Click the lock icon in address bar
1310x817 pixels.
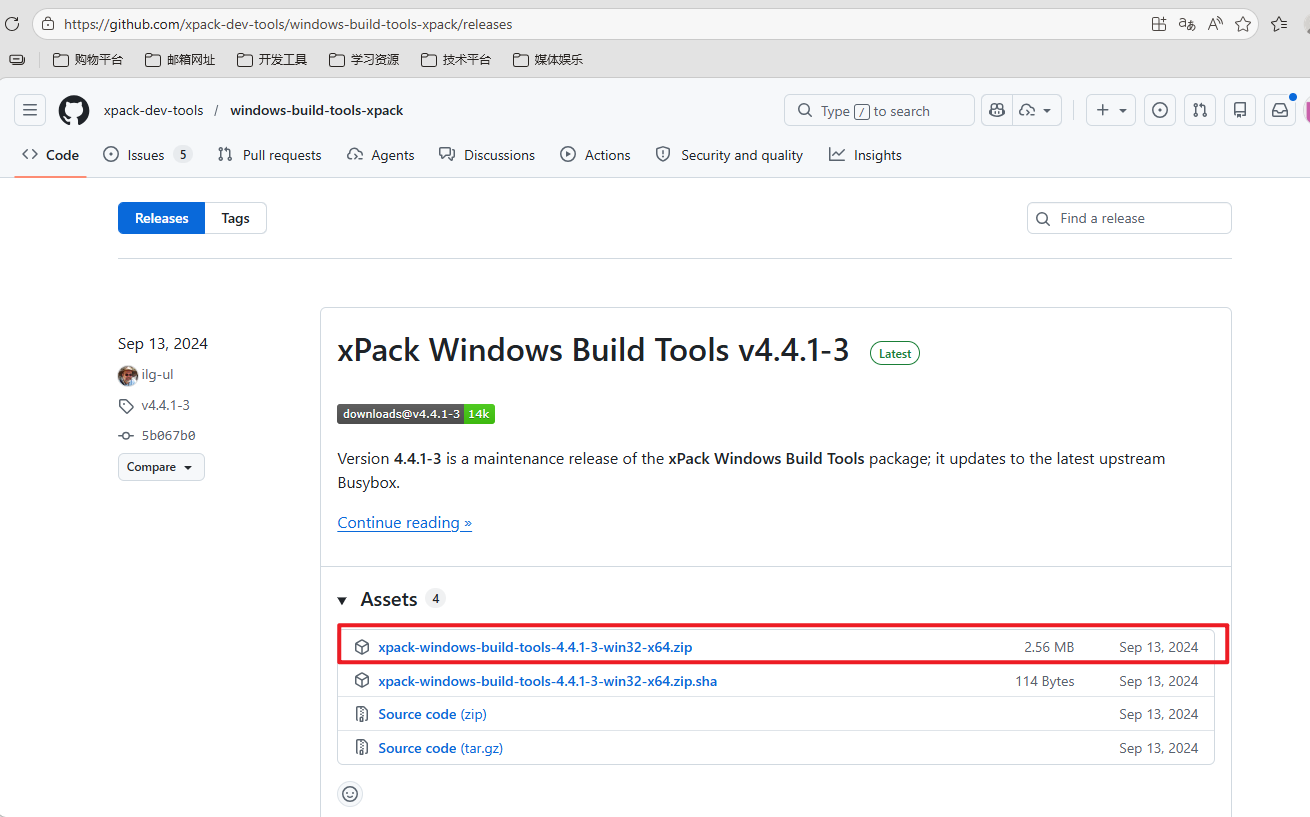(49, 23)
